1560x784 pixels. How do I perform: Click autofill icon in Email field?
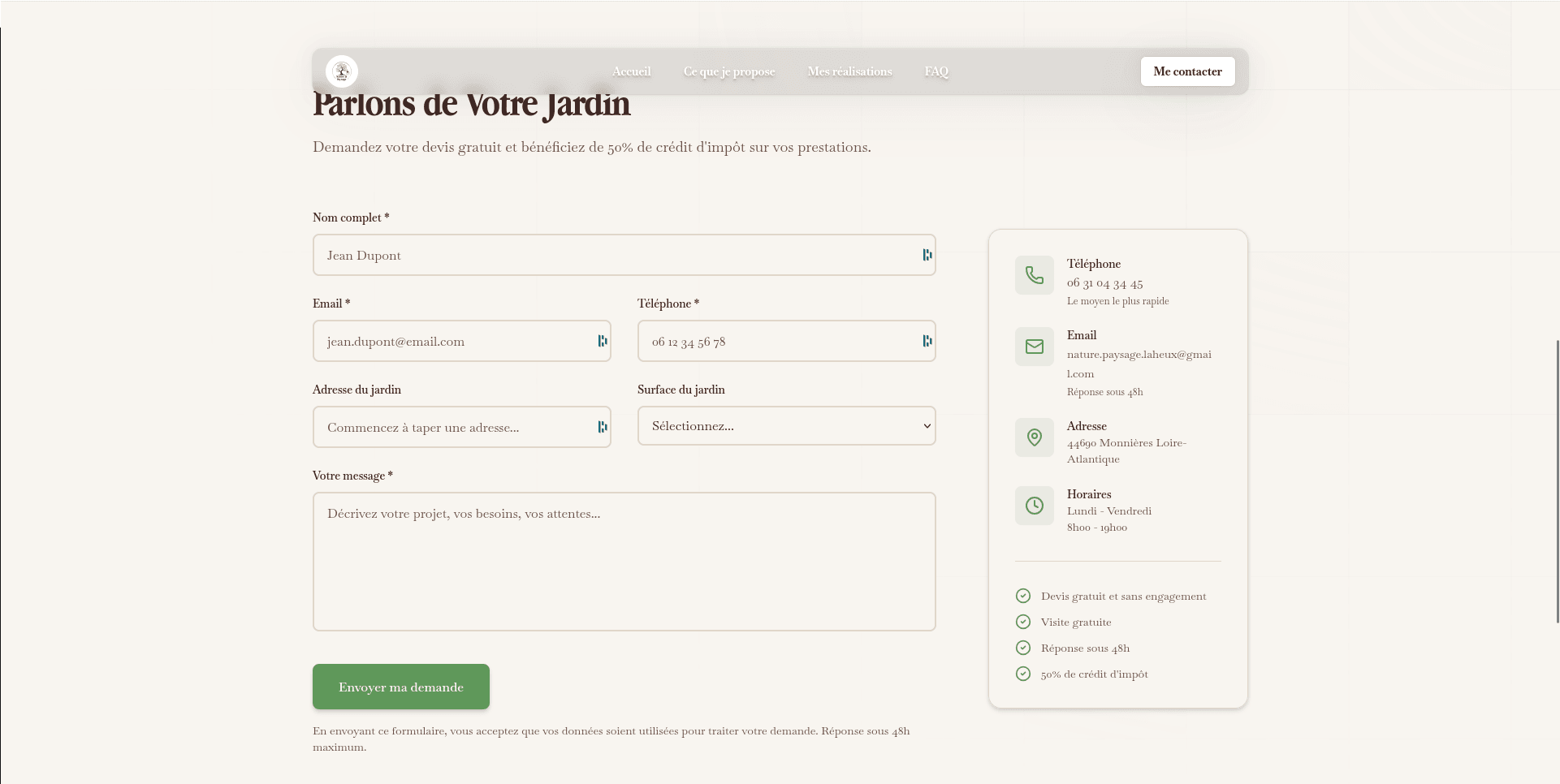click(x=602, y=341)
